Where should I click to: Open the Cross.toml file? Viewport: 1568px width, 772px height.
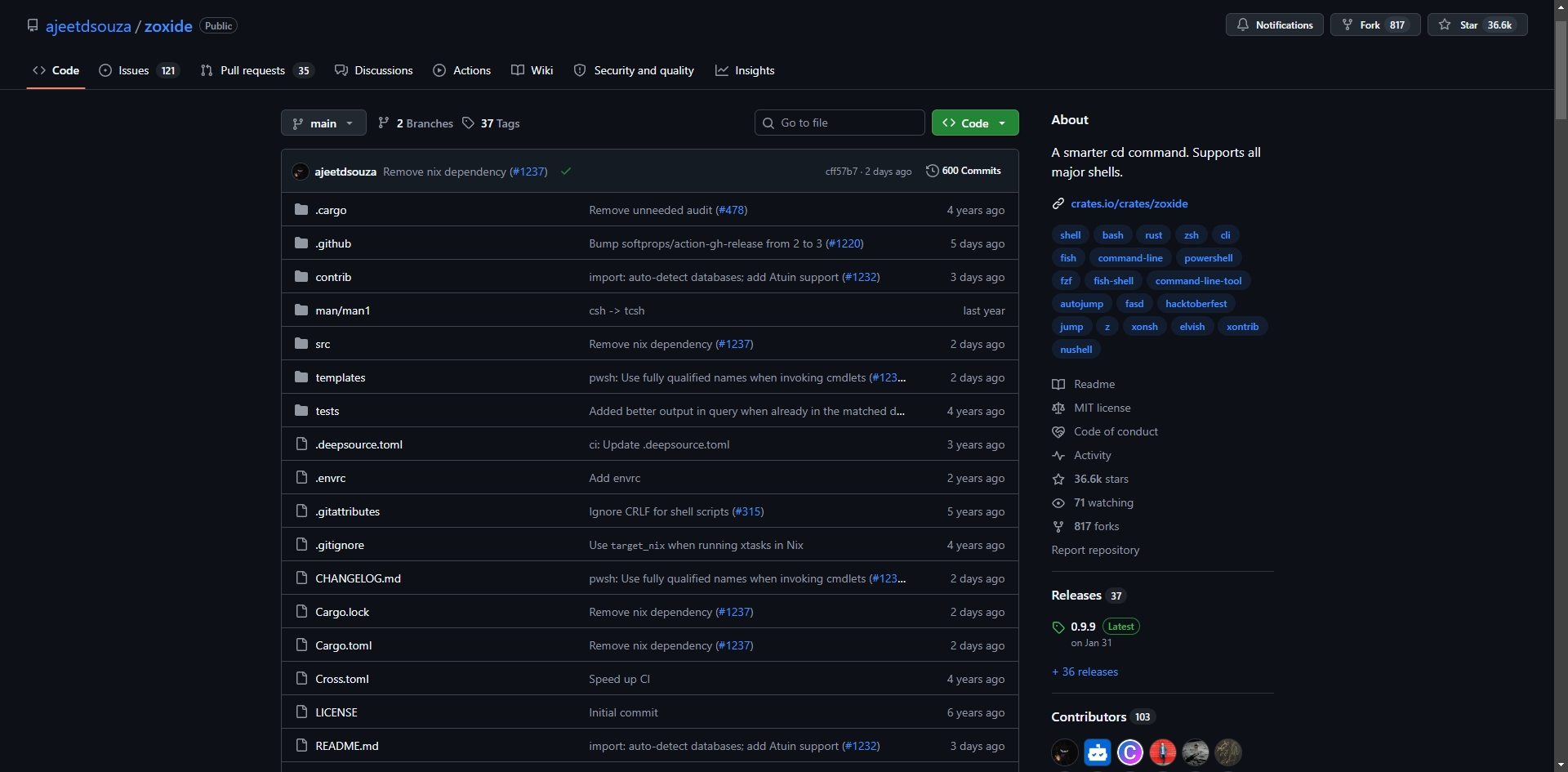tap(342, 679)
